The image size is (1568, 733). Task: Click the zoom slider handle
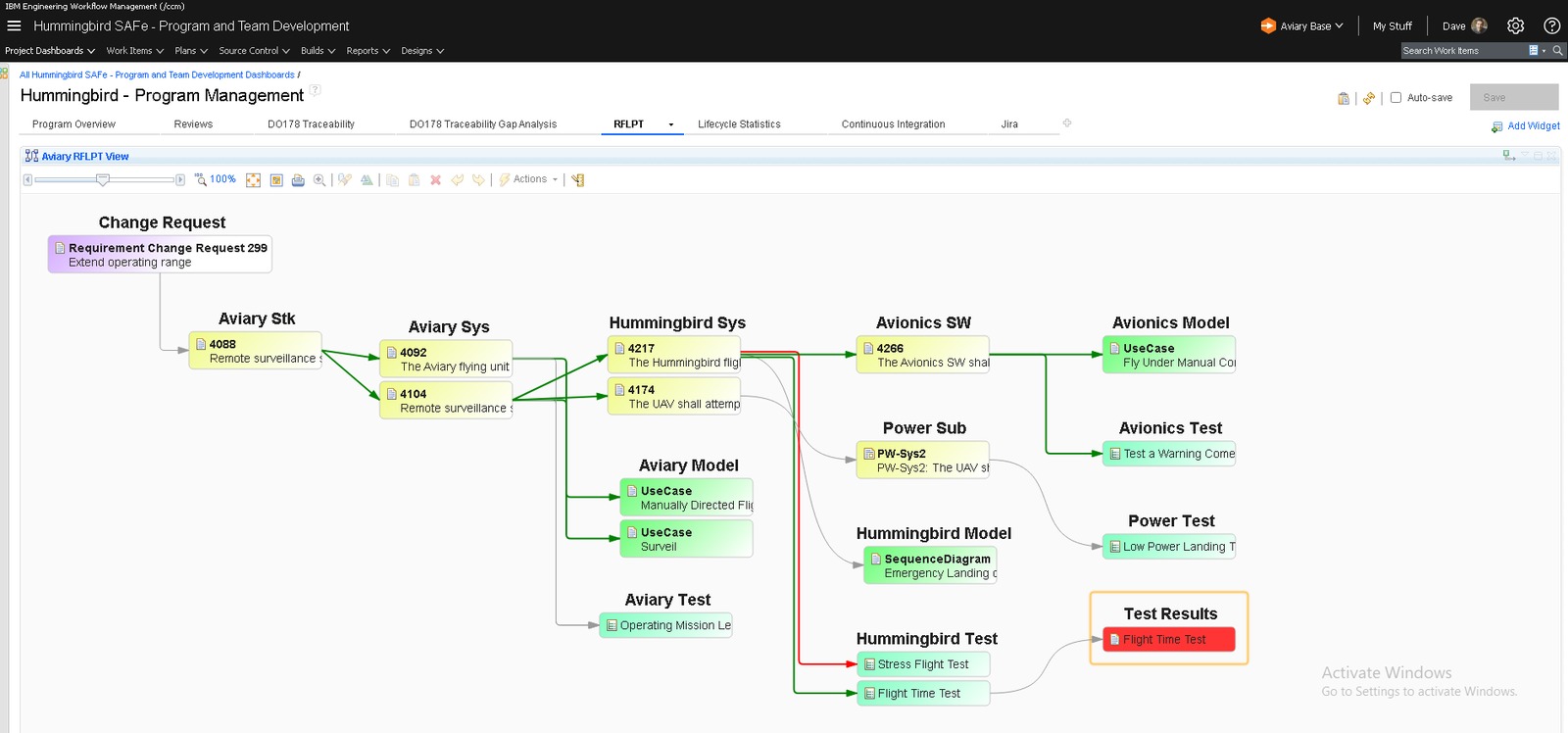103,179
